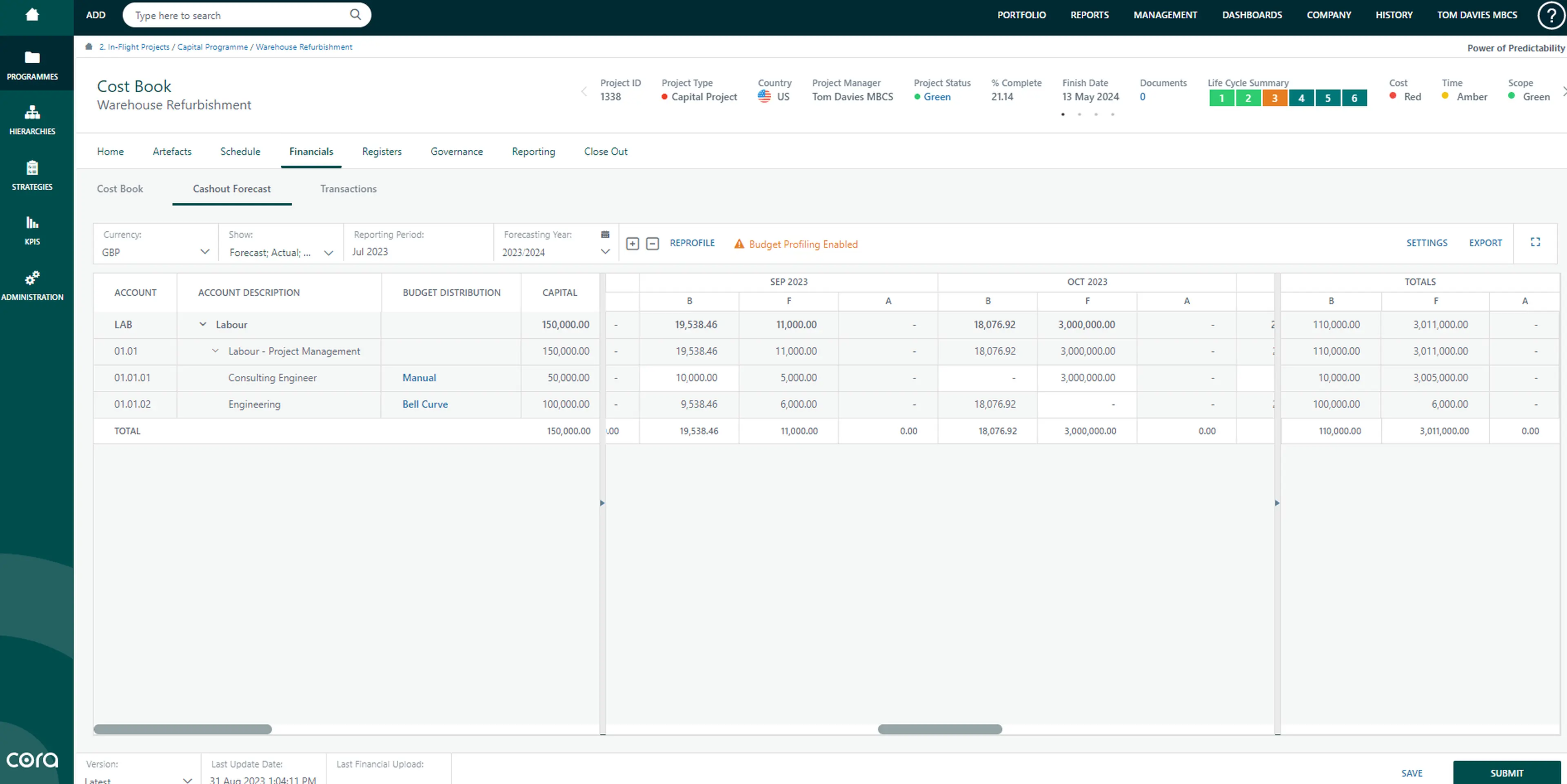This screenshot has height=784, width=1567.
Task: Click ADD in the top bar
Action: (x=95, y=15)
